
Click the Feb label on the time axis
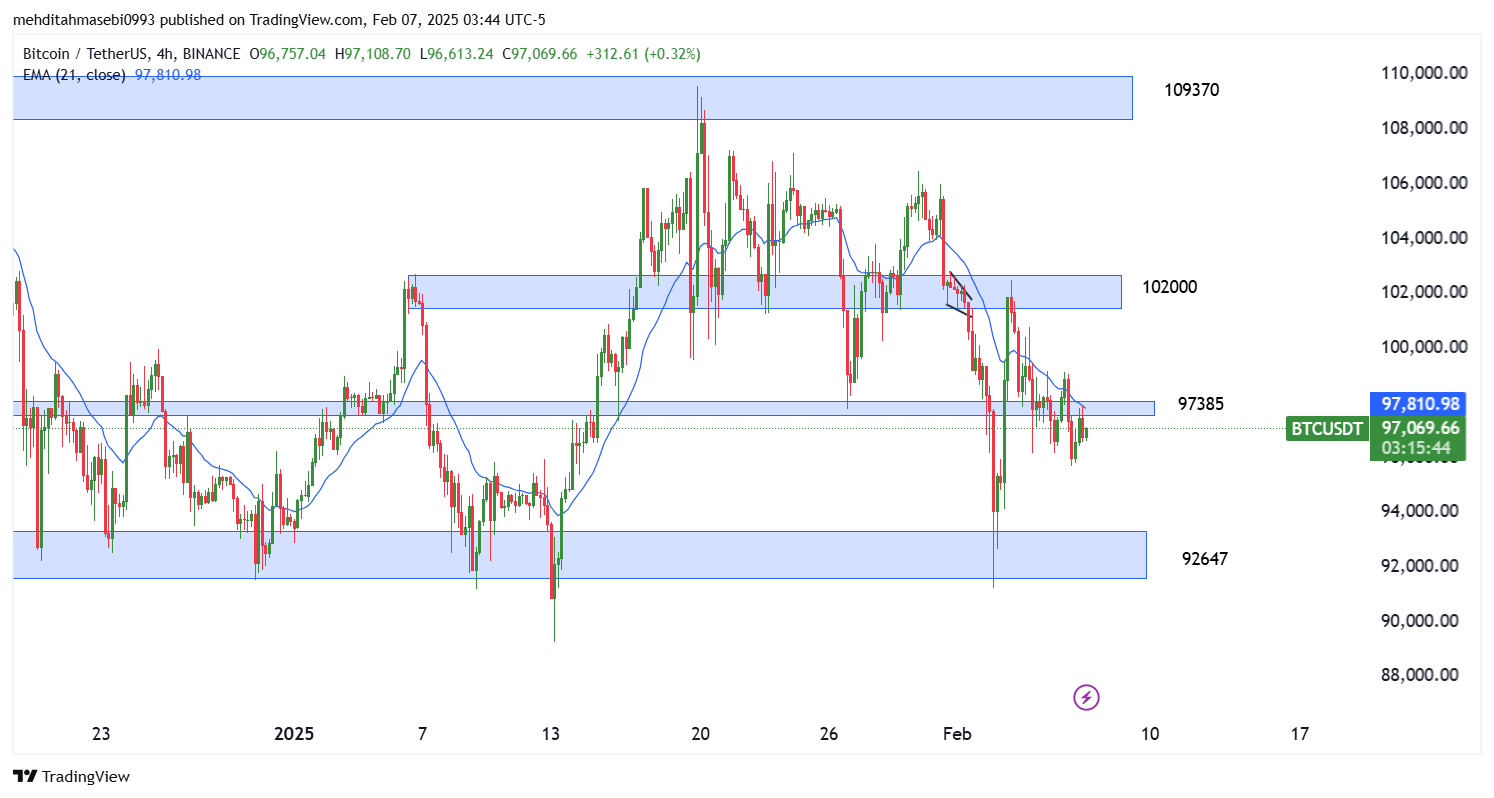(957, 734)
